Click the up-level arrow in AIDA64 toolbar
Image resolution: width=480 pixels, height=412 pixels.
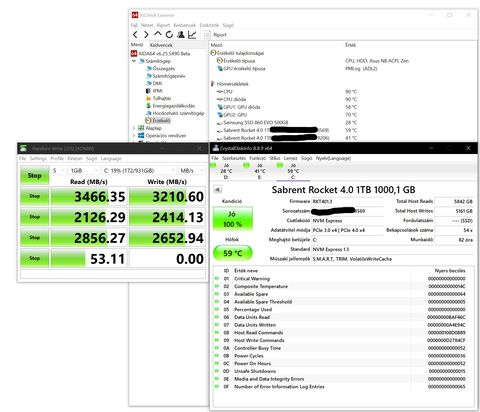(x=157, y=34)
